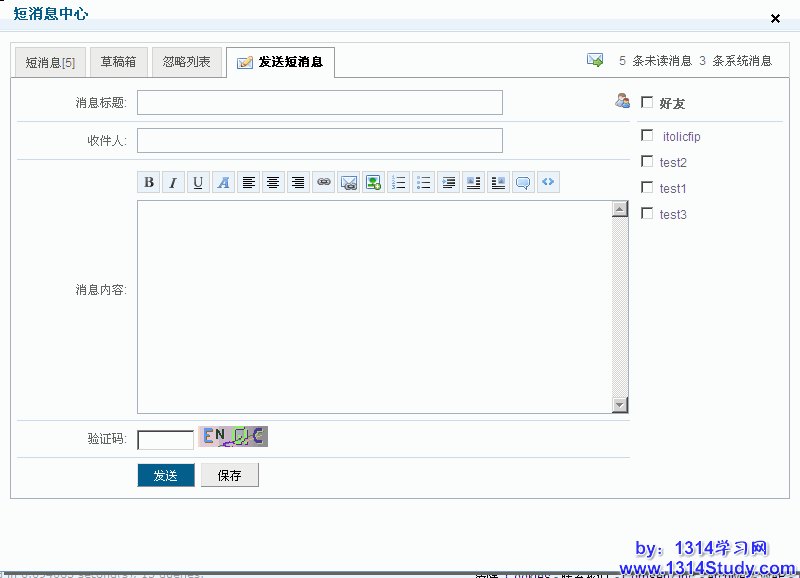Toggle bold formatting in the editor
Image resolution: width=800 pixels, height=578 pixels.
pos(149,182)
